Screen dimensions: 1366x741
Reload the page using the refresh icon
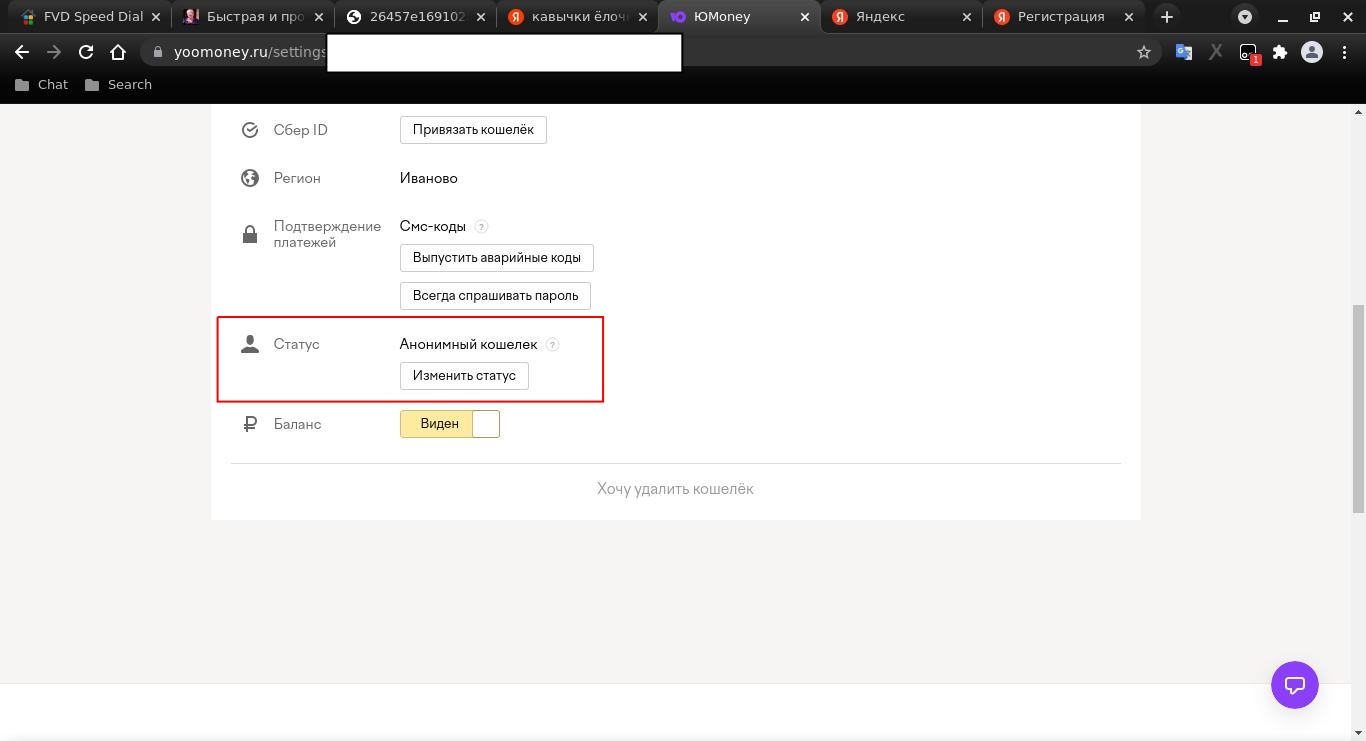86,52
